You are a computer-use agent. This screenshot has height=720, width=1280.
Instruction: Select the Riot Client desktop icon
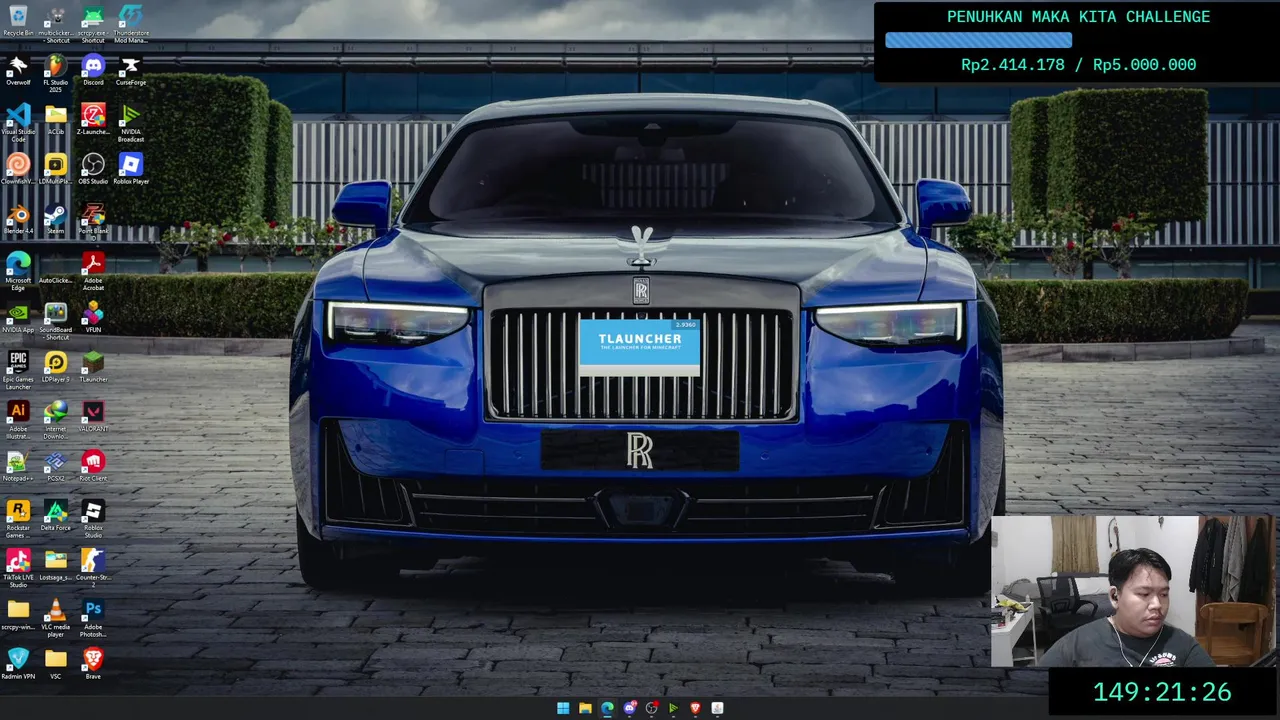[x=93, y=466]
